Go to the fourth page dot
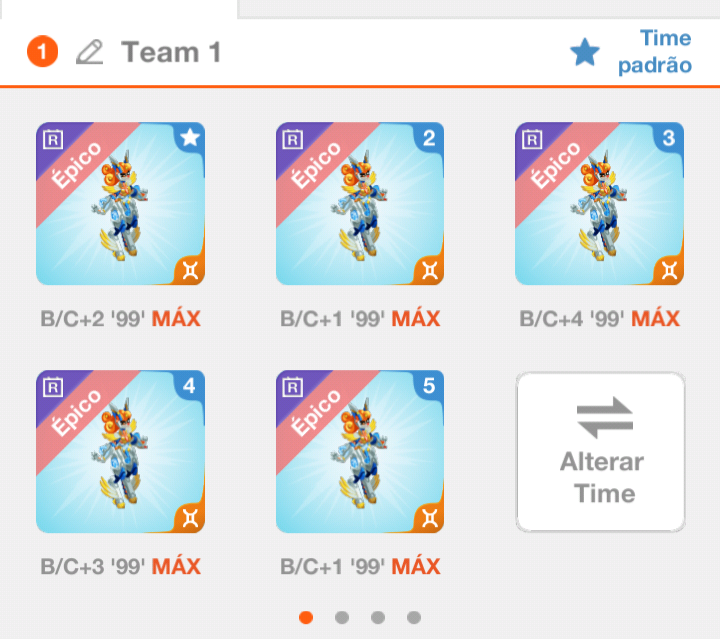The width and height of the screenshot is (720, 639). pyautogui.click(x=414, y=617)
